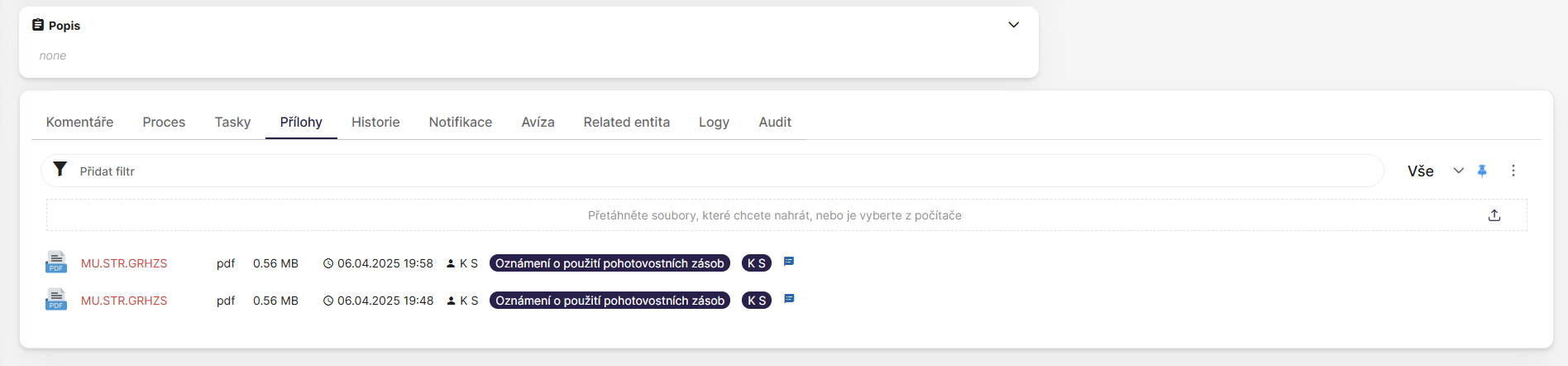Open the three-dot options menu
Viewport: 1568px width, 366px height.
click(1513, 171)
